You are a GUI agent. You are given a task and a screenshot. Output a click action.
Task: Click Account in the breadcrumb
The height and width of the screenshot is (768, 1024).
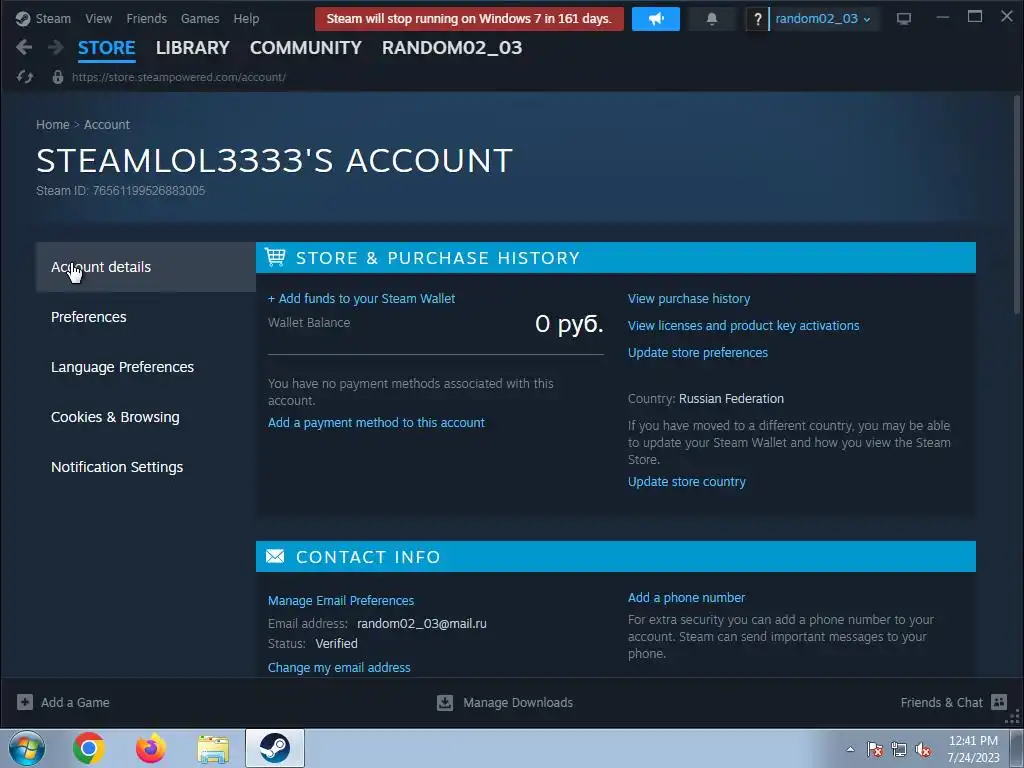106,125
